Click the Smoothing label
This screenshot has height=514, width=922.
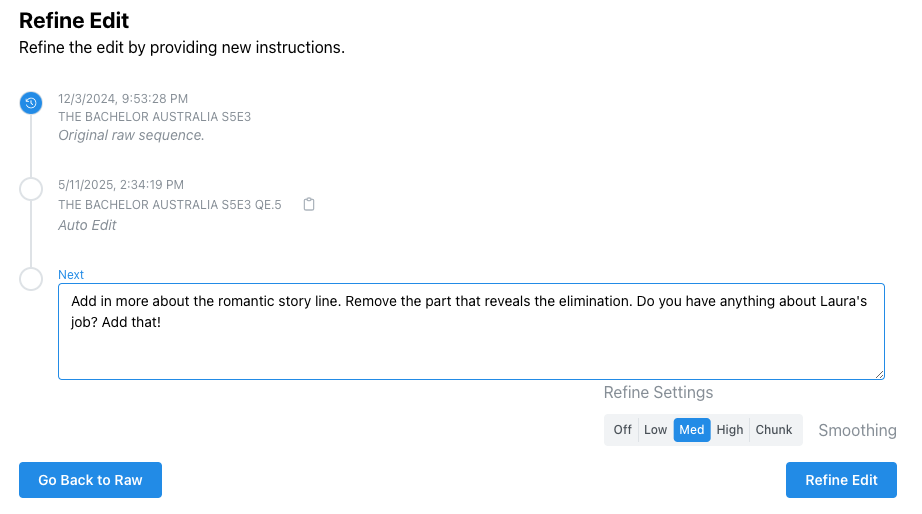857,430
